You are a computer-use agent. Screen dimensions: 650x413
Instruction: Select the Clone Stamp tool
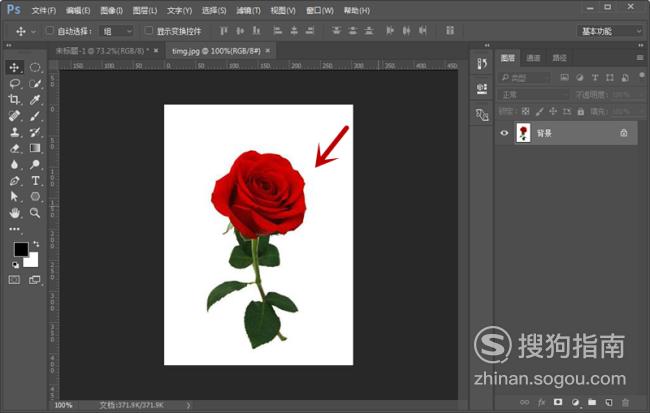(x=15, y=132)
